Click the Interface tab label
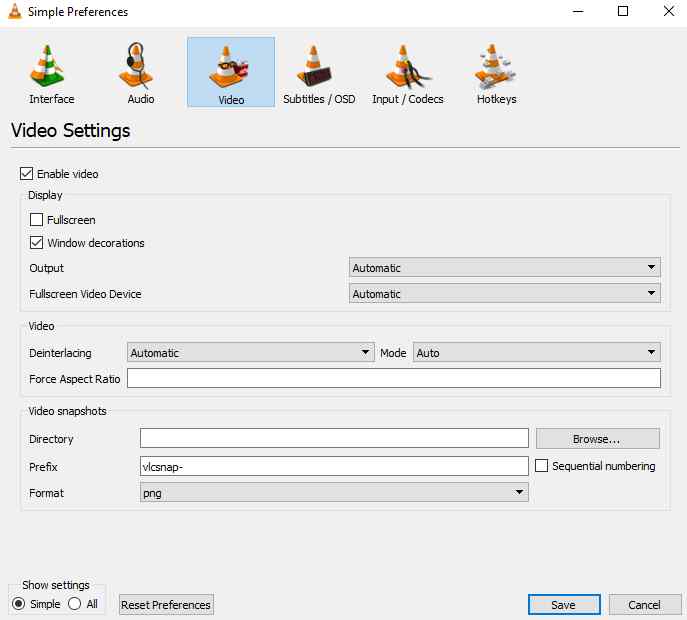 (x=52, y=99)
